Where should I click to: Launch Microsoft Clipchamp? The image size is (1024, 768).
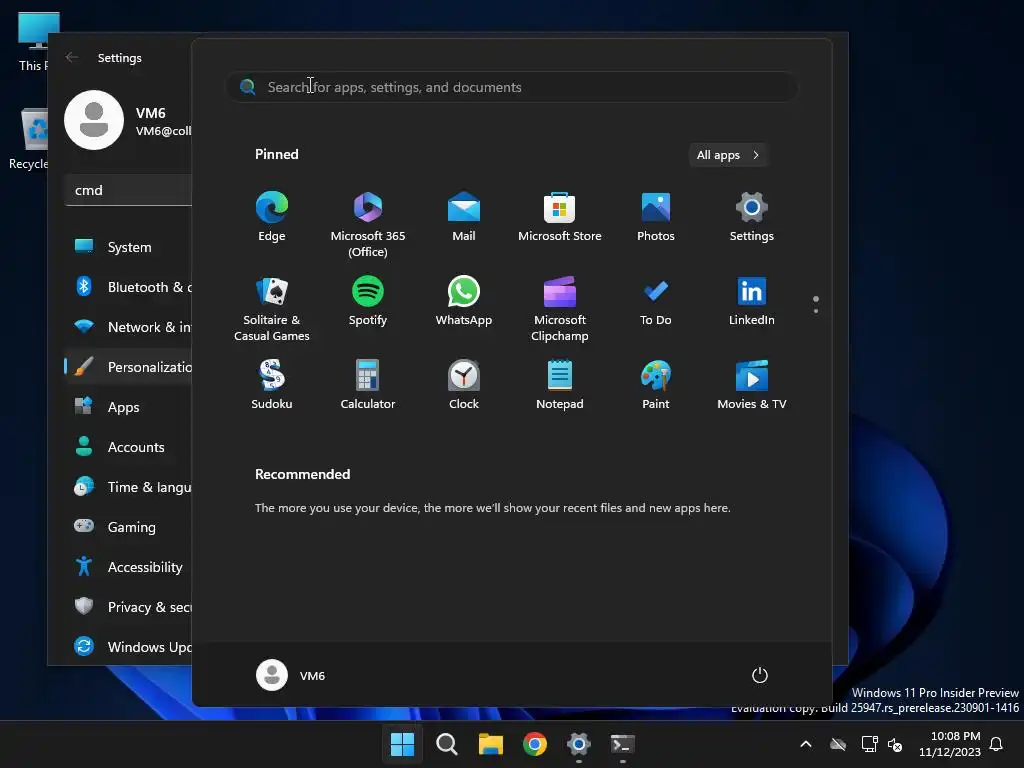560,308
